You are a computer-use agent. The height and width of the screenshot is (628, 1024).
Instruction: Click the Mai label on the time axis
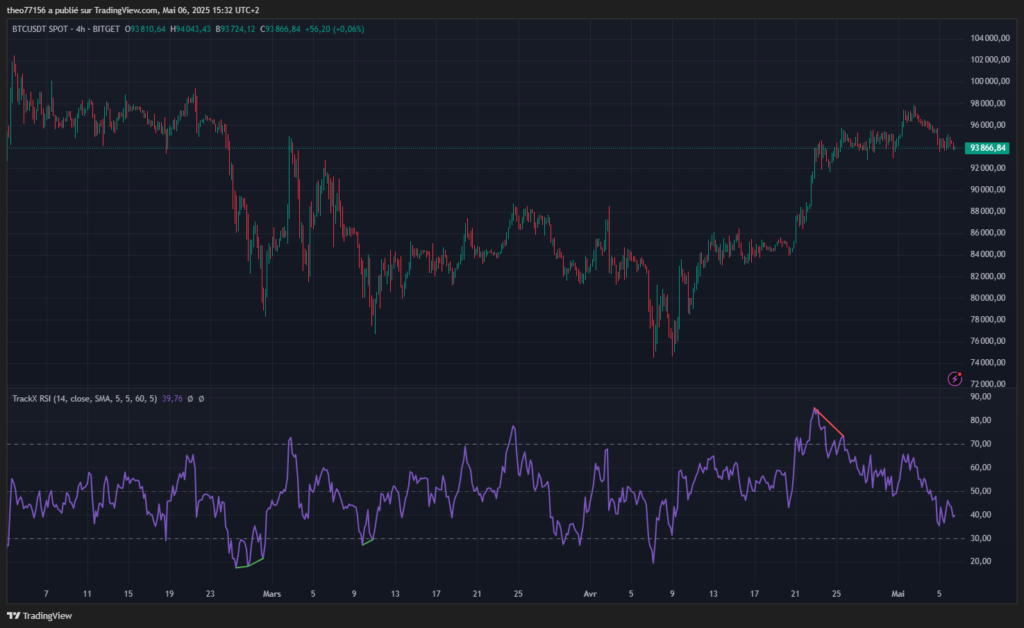click(899, 593)
